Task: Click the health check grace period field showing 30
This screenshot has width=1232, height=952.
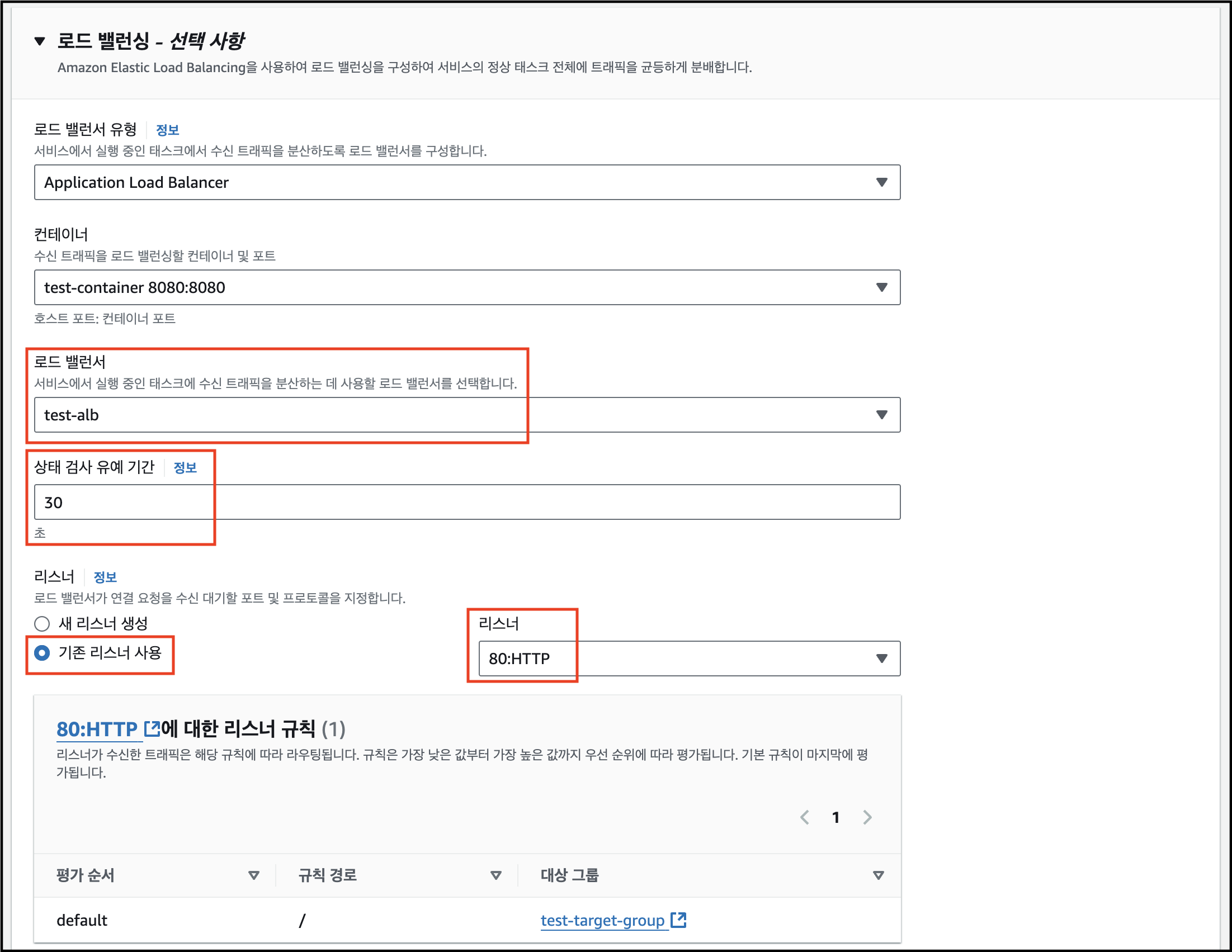Action: point(467,502)
